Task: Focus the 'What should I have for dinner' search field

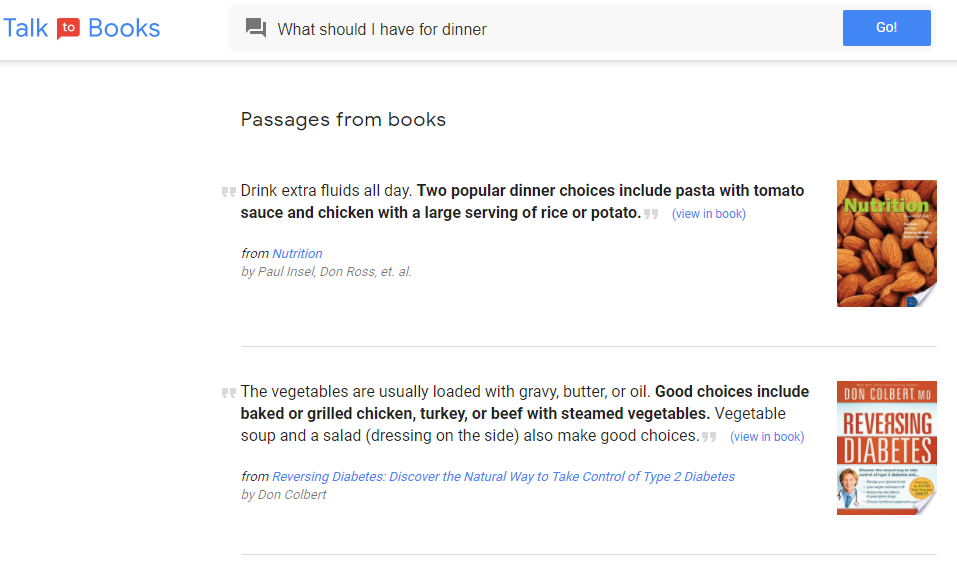Action: pyautogui.click(x=550, y=29)
